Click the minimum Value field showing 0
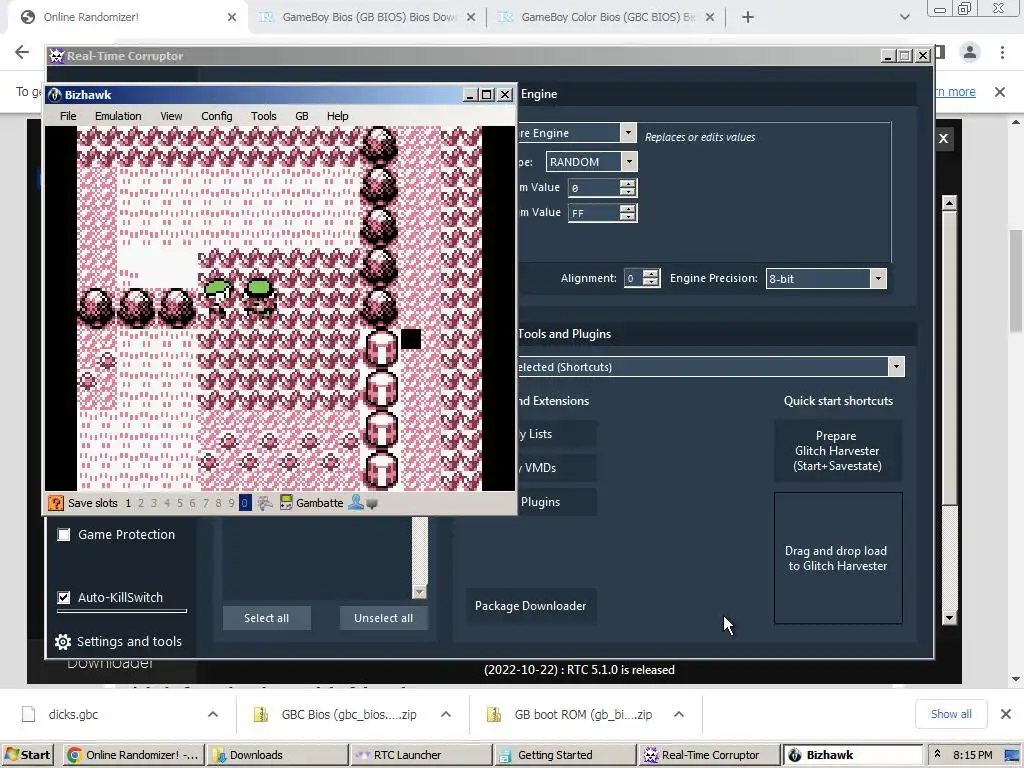This screenshot has width=1024, height=768. pyautogui.click(x=594, y=188)
